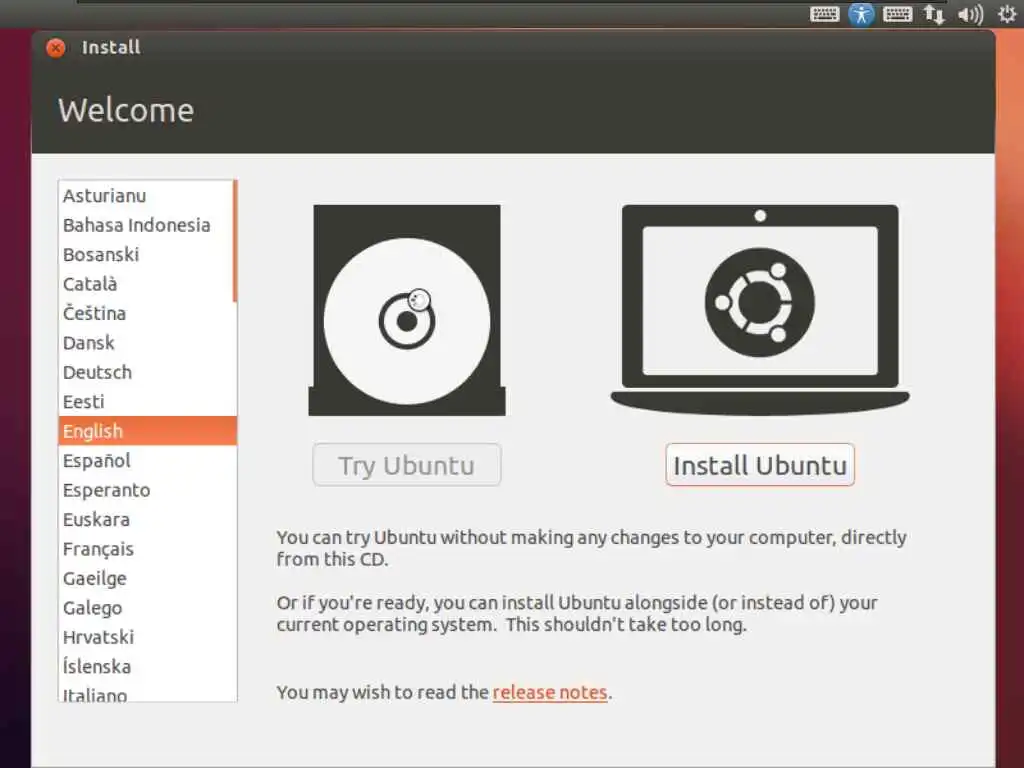Image resolution: width=1024 pixels, height=768 pixels.
Task: Click the language list scrollbar thumb
Action: (x=235, y=242)
